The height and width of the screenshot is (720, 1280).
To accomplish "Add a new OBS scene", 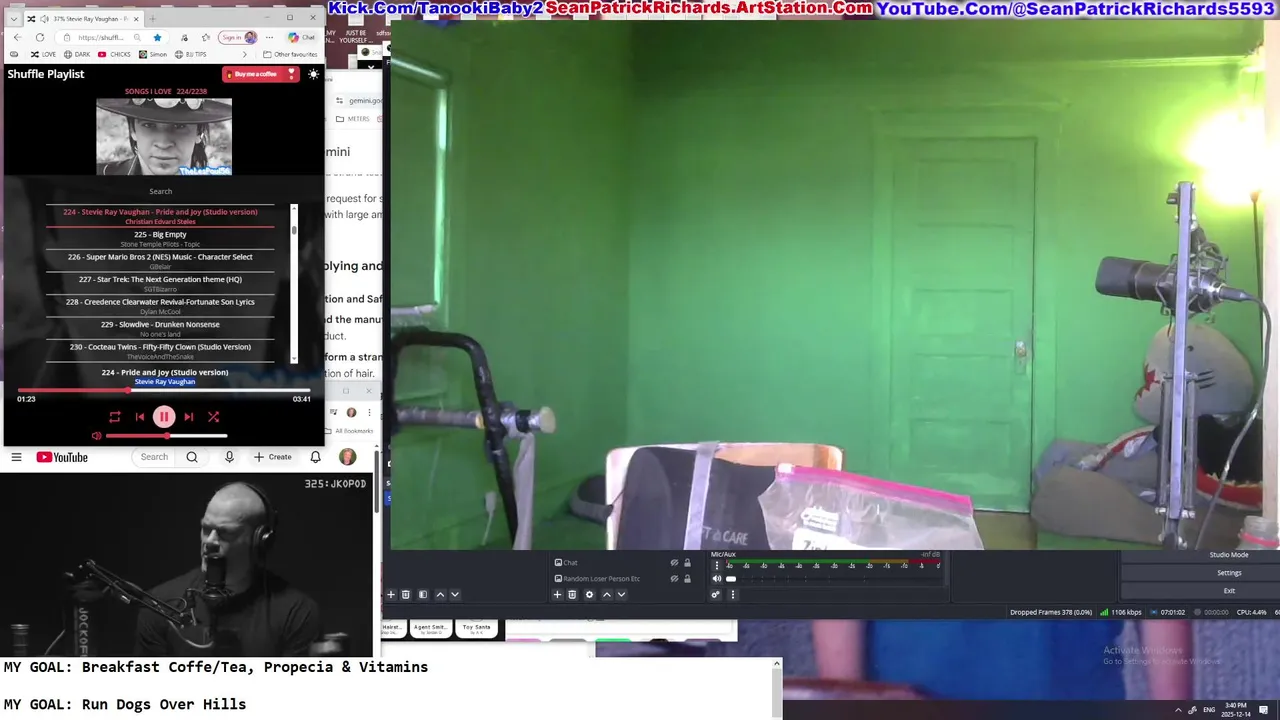I will 391,594.
